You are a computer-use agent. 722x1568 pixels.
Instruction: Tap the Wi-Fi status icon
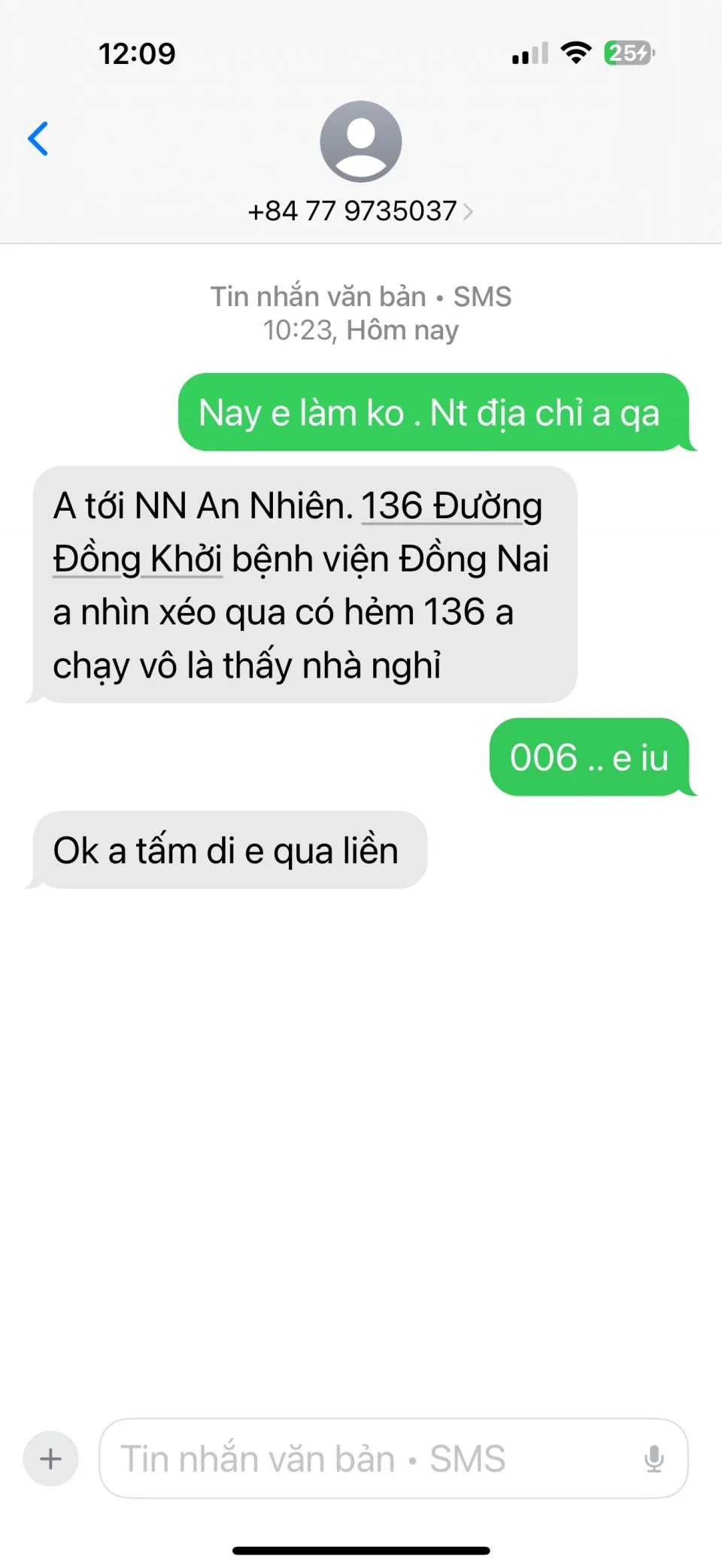(x=577, y=53)
